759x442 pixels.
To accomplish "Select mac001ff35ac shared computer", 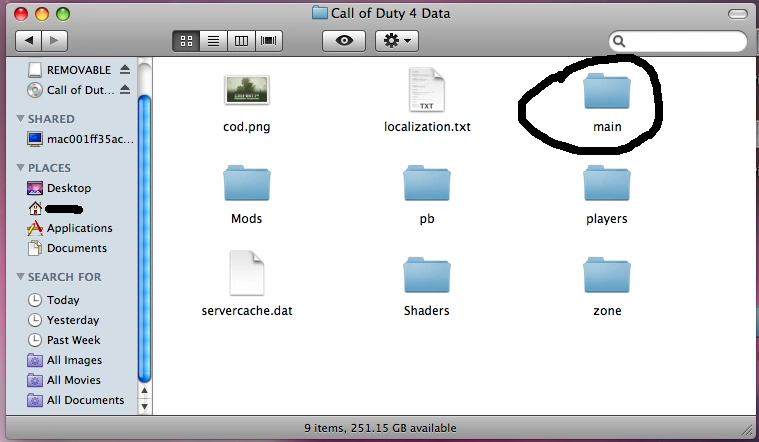I will 80,139.
